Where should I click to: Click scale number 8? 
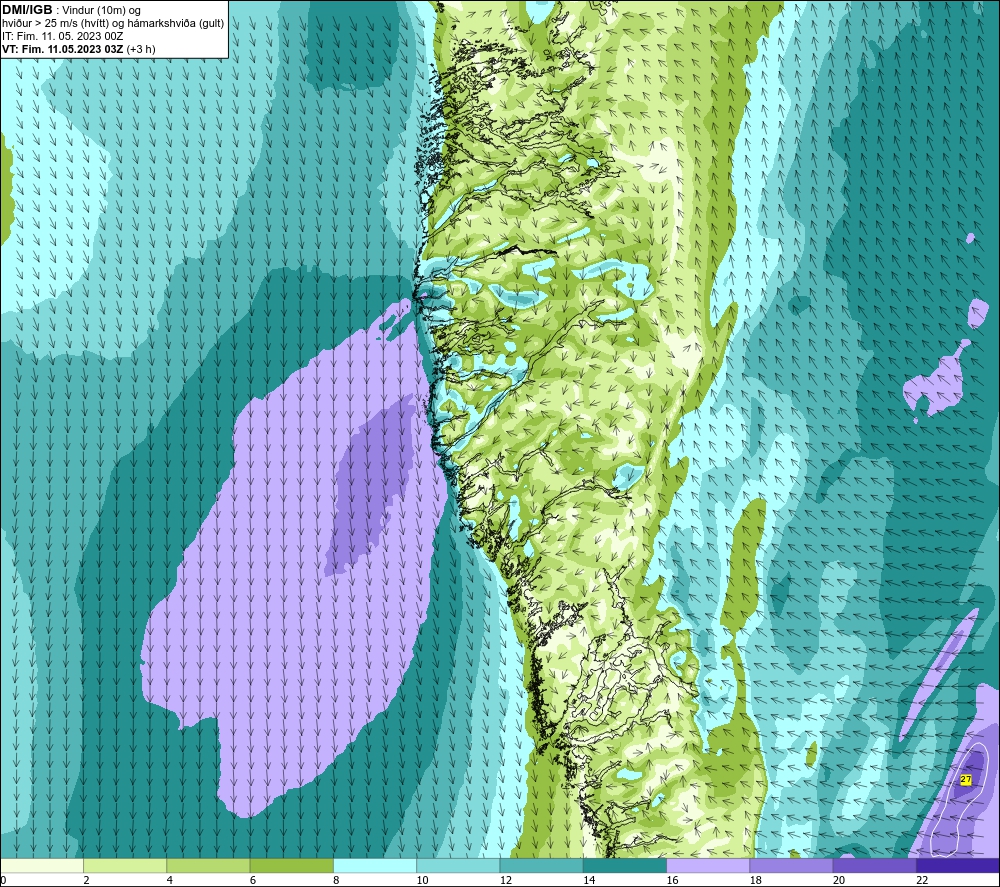336,880
